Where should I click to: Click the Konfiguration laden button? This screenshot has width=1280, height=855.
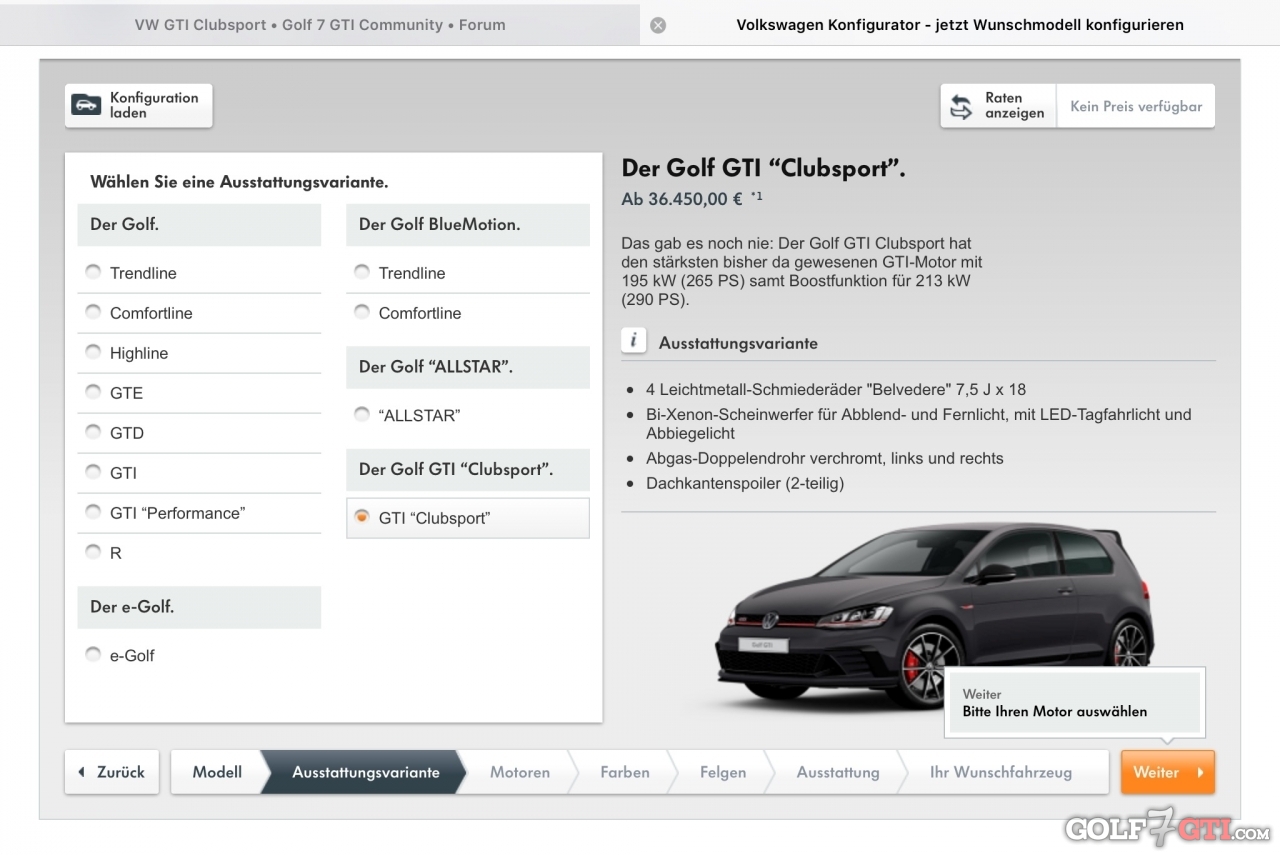pyautogui.click(x=139, y=105)
